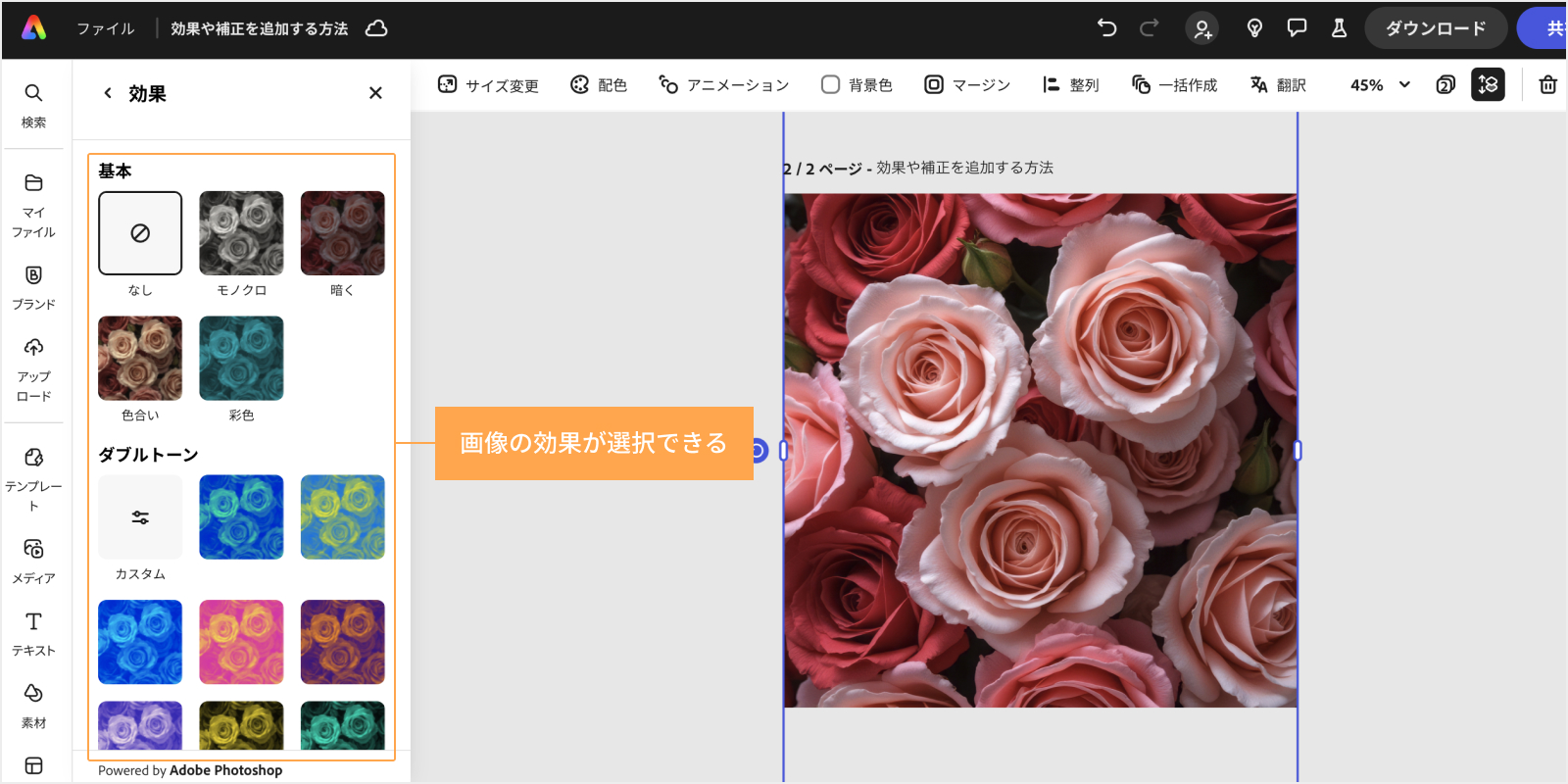Click the blue share button
Image resolution: width=1568 pixels, height=784 pixels.
pos(1543,28)
